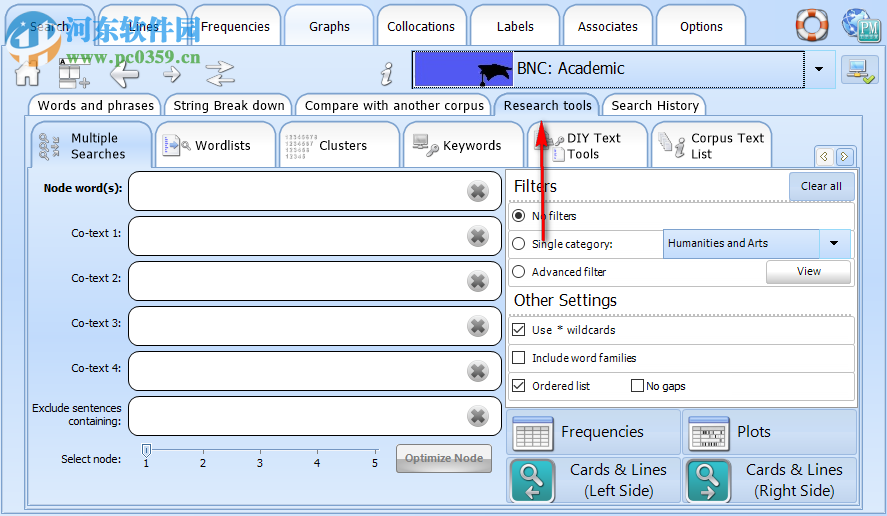Click the add layout panel icon
The image size is (887, 516).
[x=74, y=74]
